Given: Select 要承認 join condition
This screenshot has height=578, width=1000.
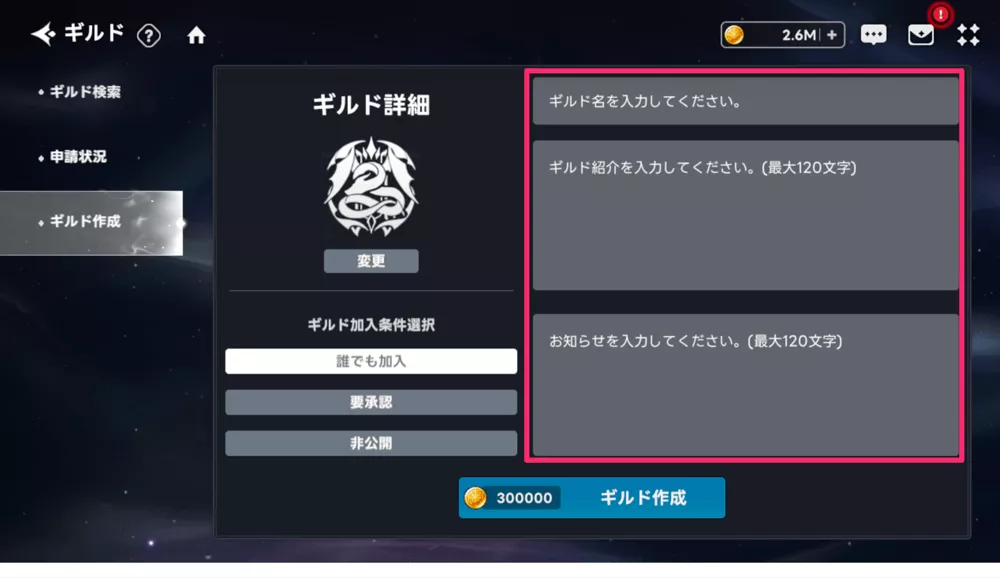Looking at the screenshot, I should tap(371, 402).
